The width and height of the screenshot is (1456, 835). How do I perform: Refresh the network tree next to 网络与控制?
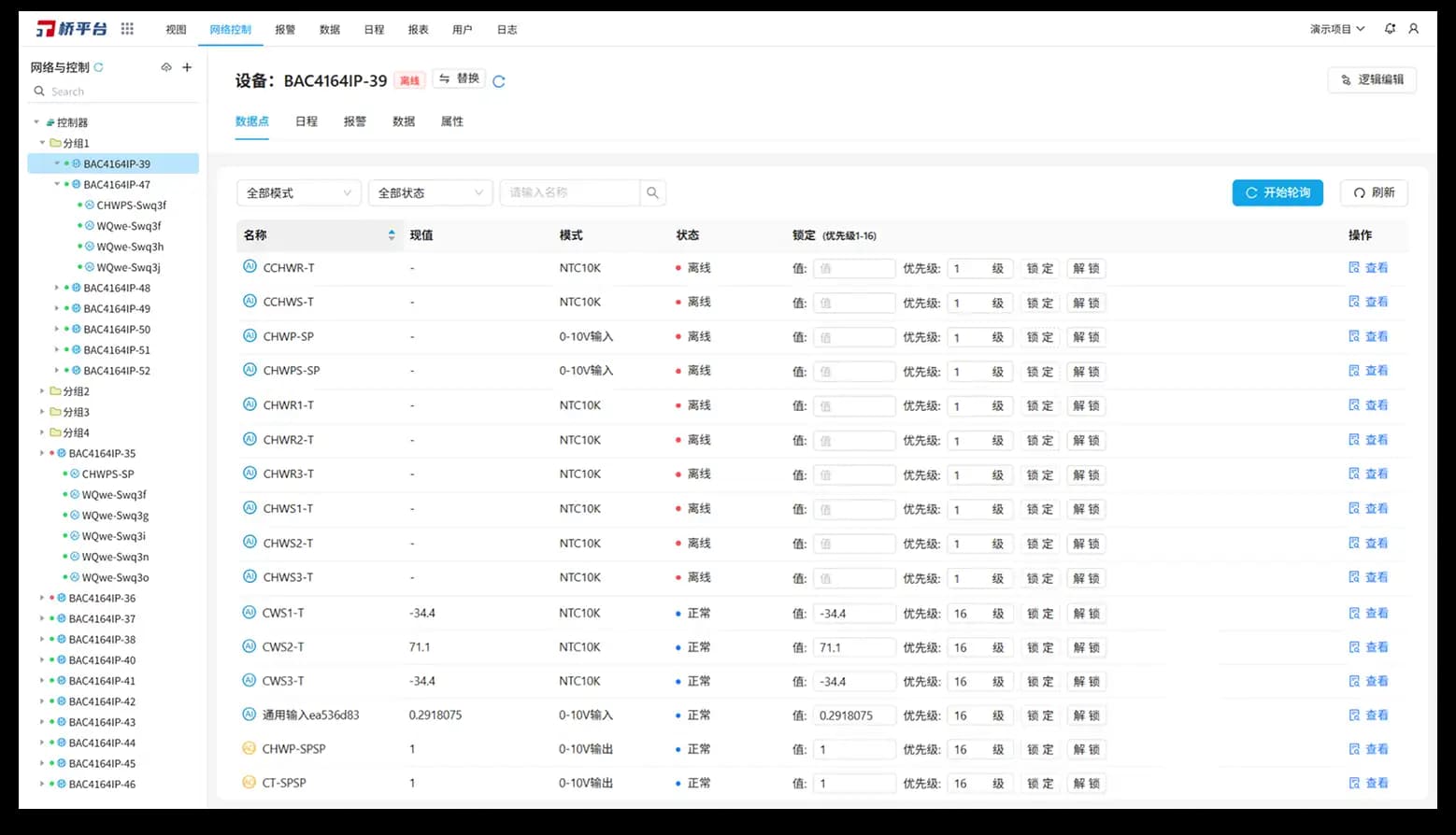coord(98,67)
